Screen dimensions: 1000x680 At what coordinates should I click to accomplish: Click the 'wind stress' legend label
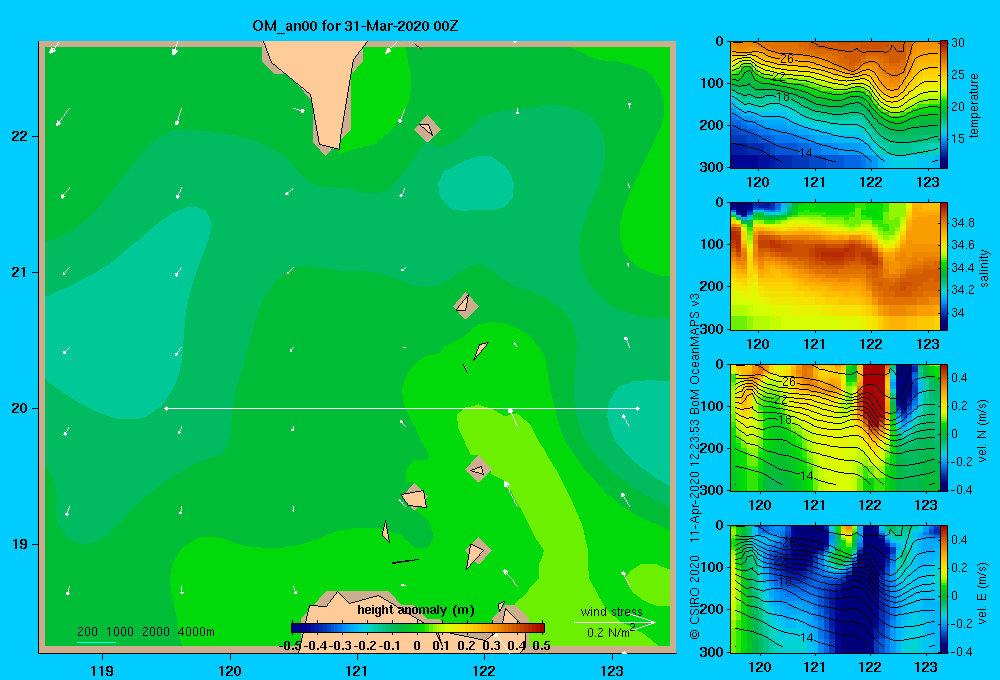click(612, 611)
